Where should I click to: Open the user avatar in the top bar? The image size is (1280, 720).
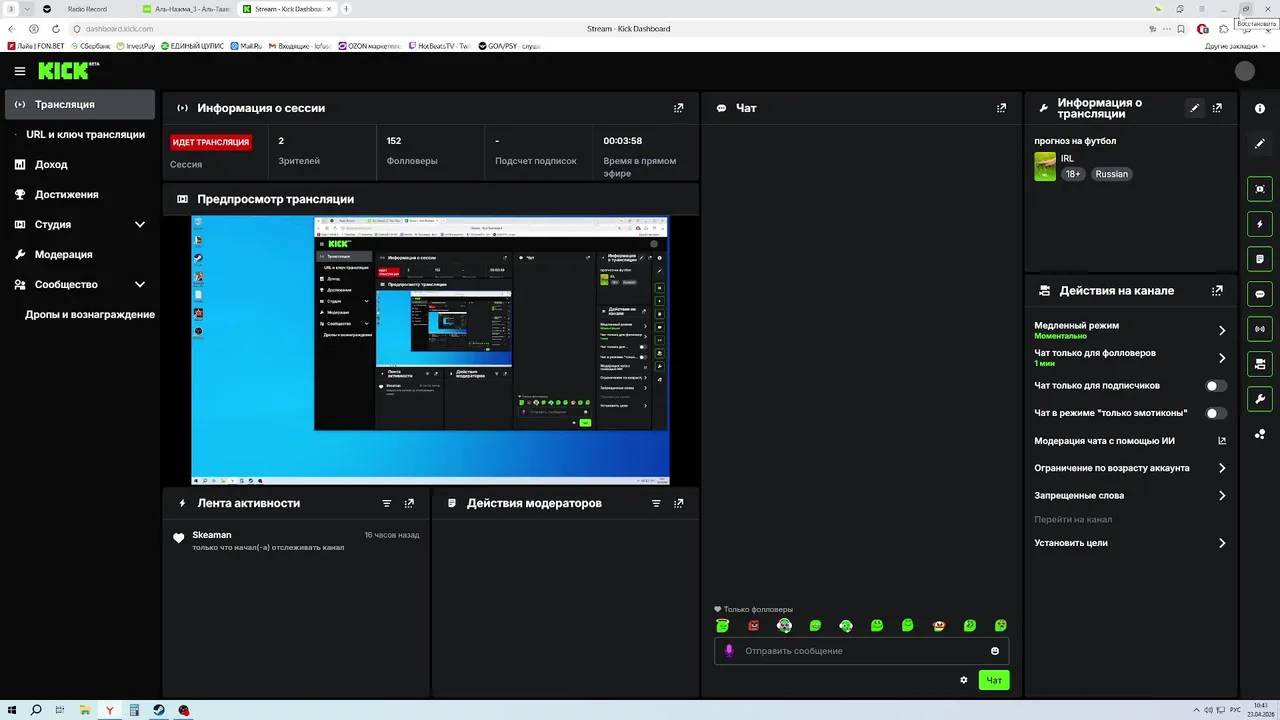pyautogui.click(x=1245, y=71)
